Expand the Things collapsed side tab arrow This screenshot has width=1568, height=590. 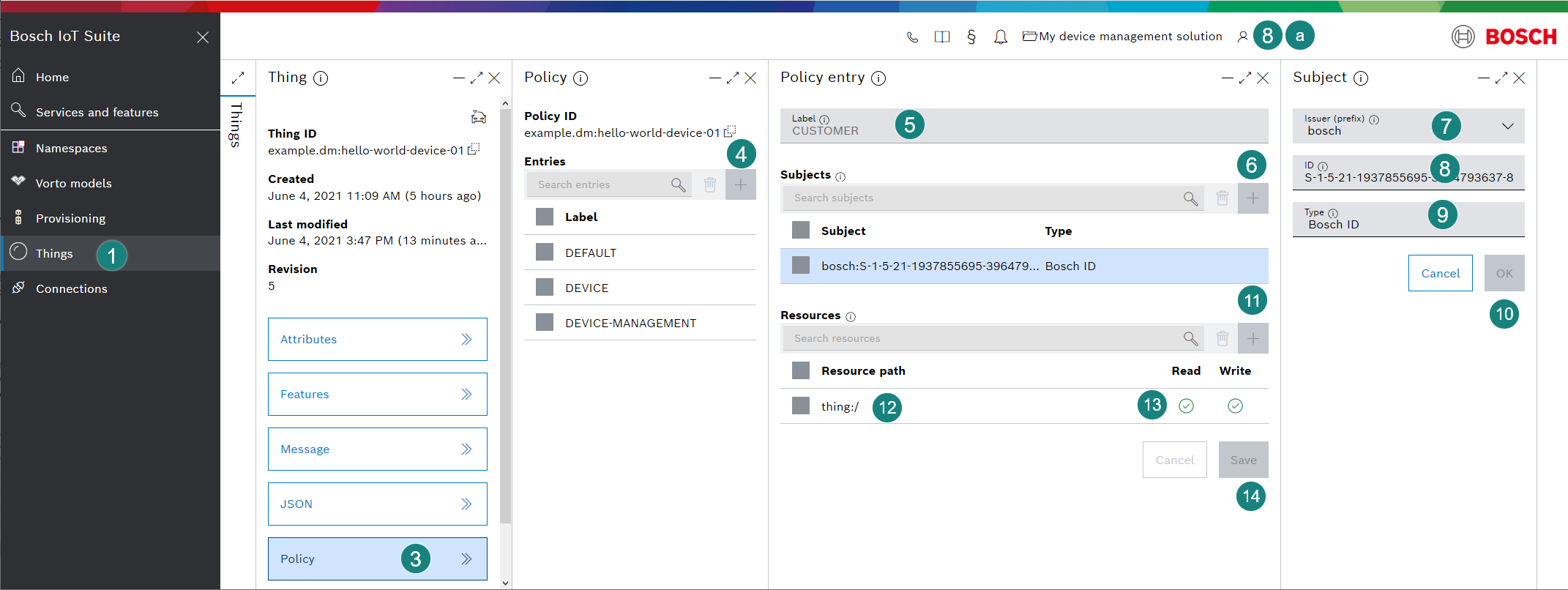(238, 78)
